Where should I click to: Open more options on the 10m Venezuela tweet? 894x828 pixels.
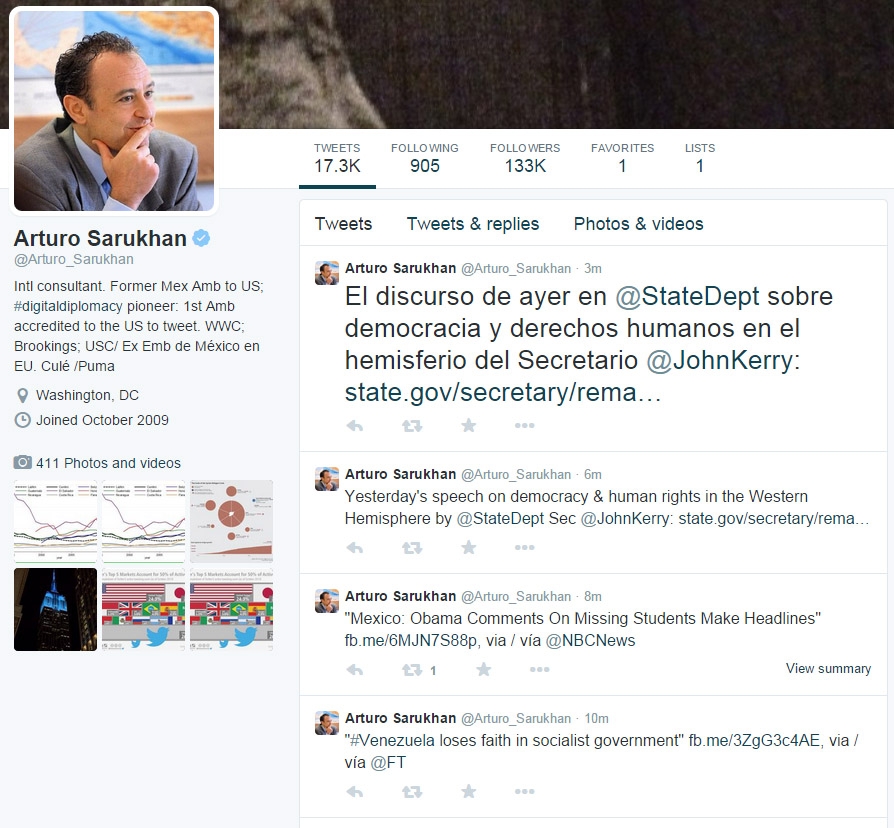[525, 792]
